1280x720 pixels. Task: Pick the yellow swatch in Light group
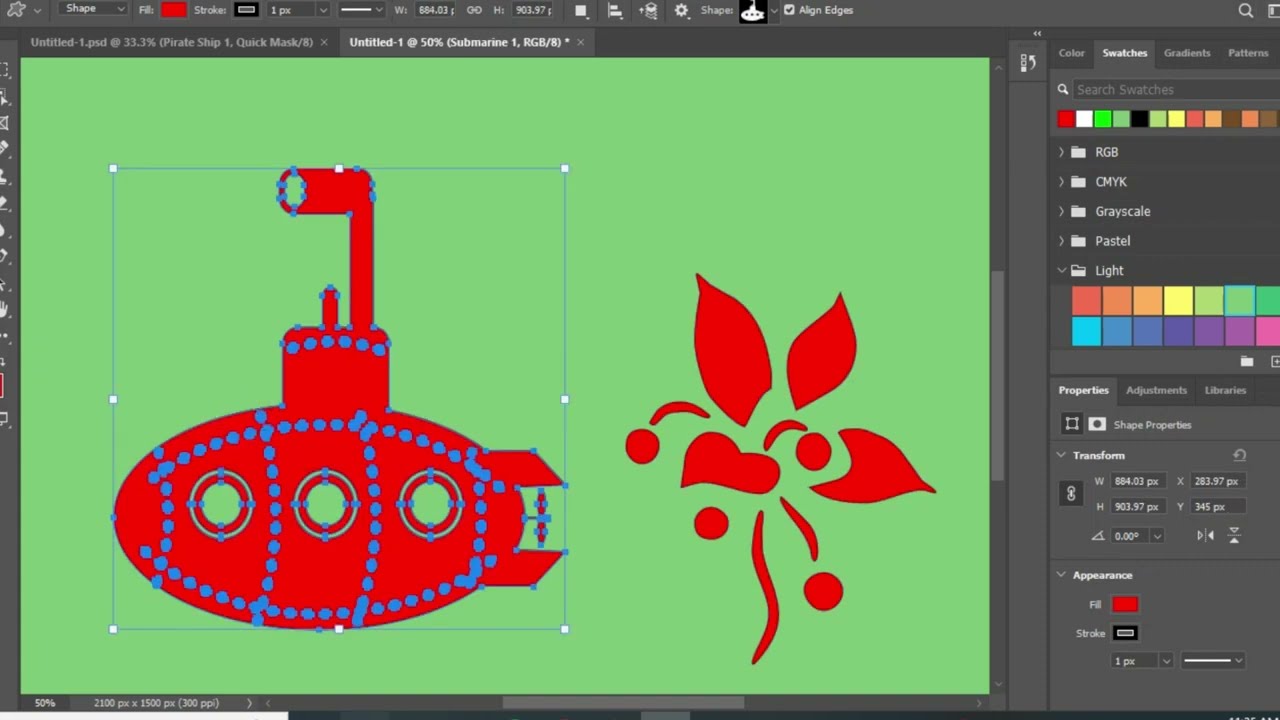tap(1178, 300)
